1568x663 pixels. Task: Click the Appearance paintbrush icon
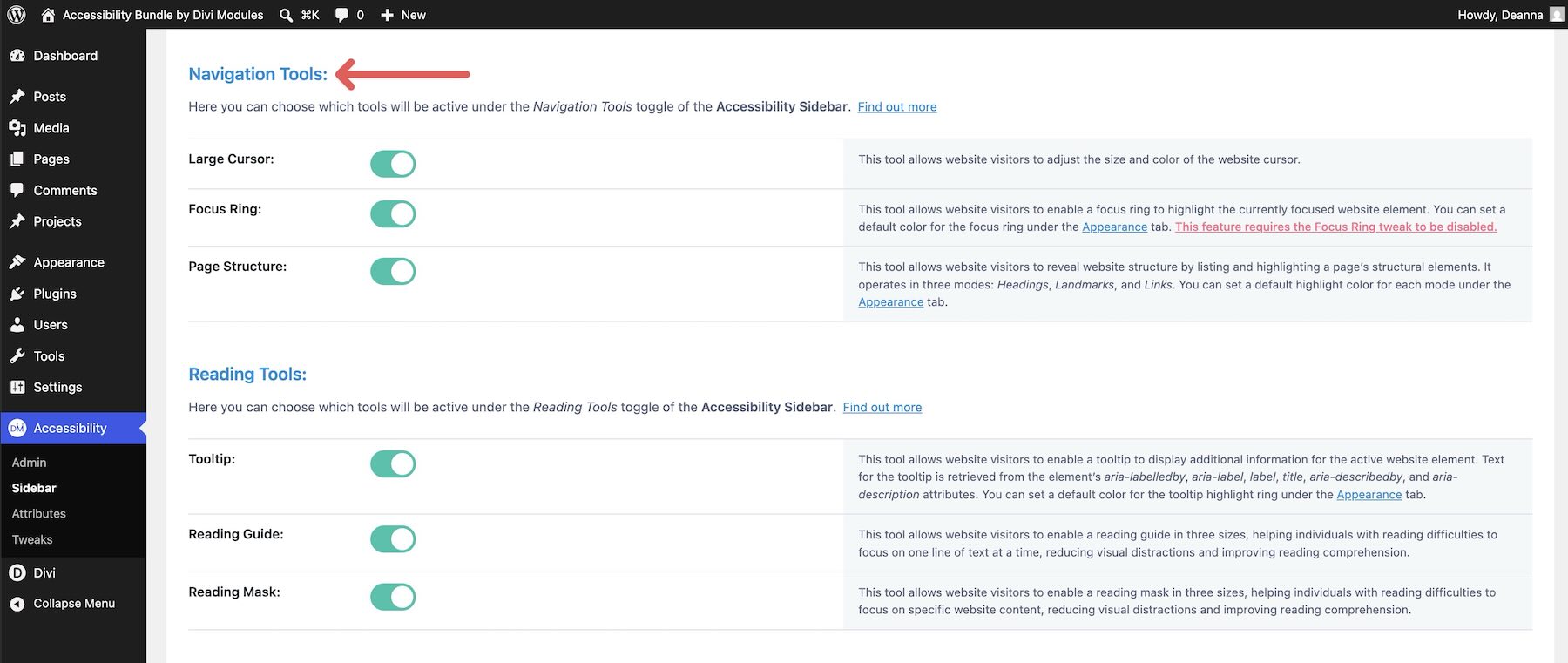17,262
